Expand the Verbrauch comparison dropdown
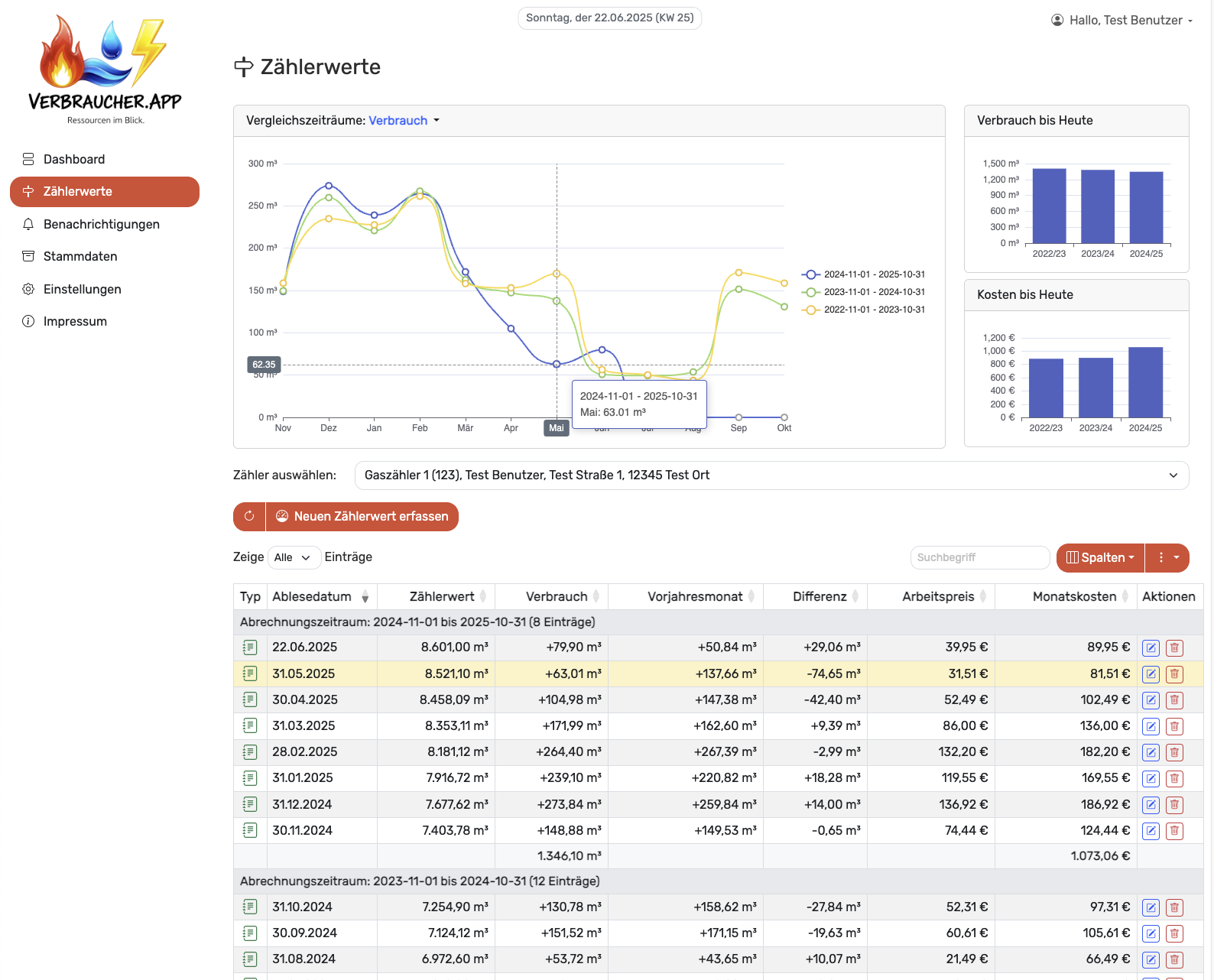The height and width of the screenshot is (980, 1214). (x=404, y=121)
